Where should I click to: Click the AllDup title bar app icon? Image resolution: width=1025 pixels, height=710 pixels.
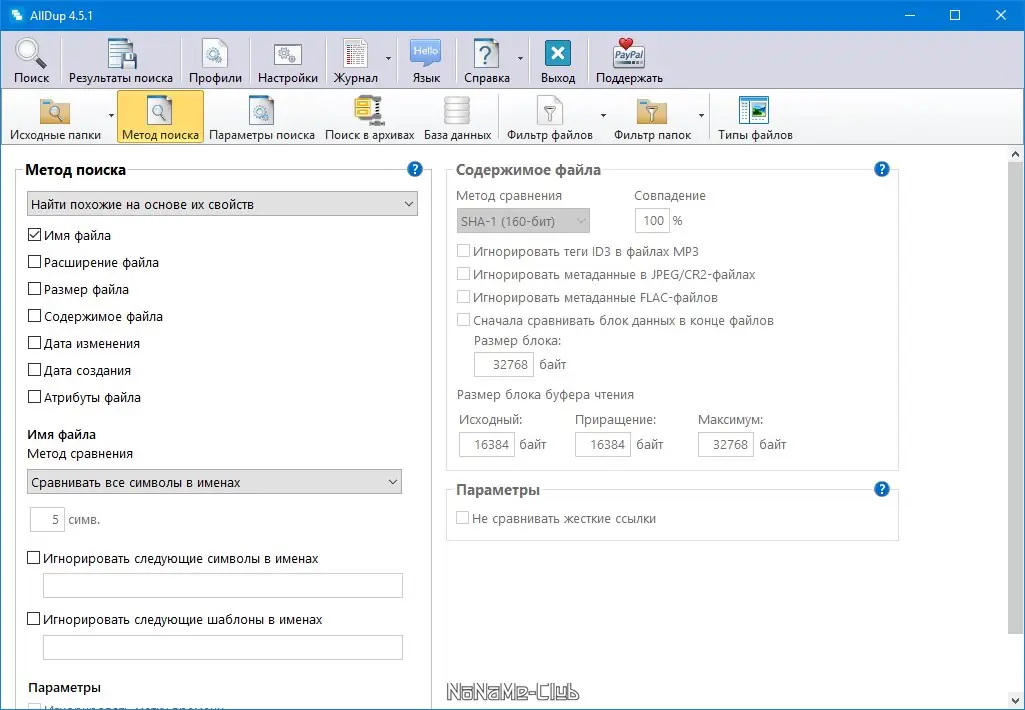click(16, 15)
